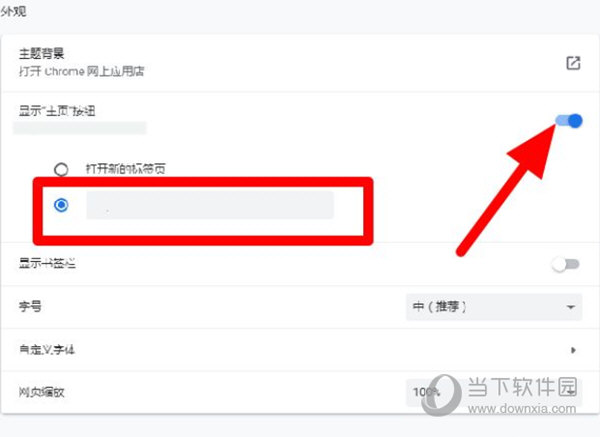Click the 字号 setting label

tap(30, 307)
